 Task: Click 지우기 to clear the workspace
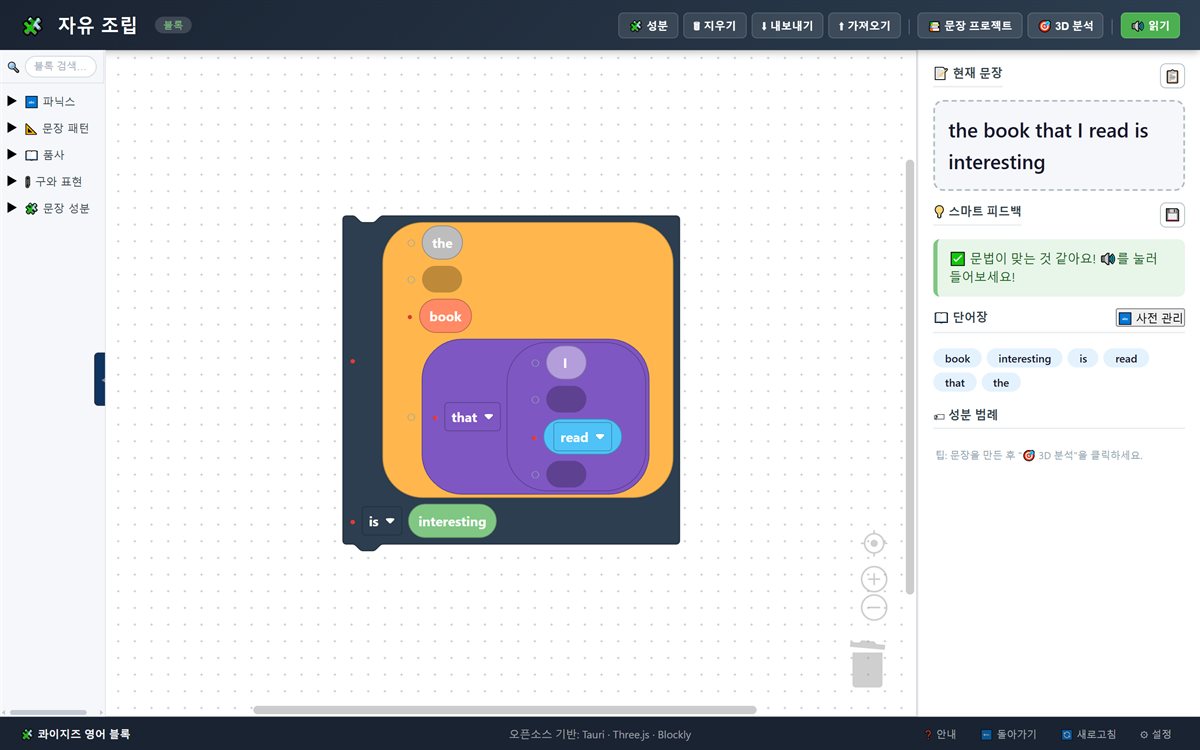[714, 26]
